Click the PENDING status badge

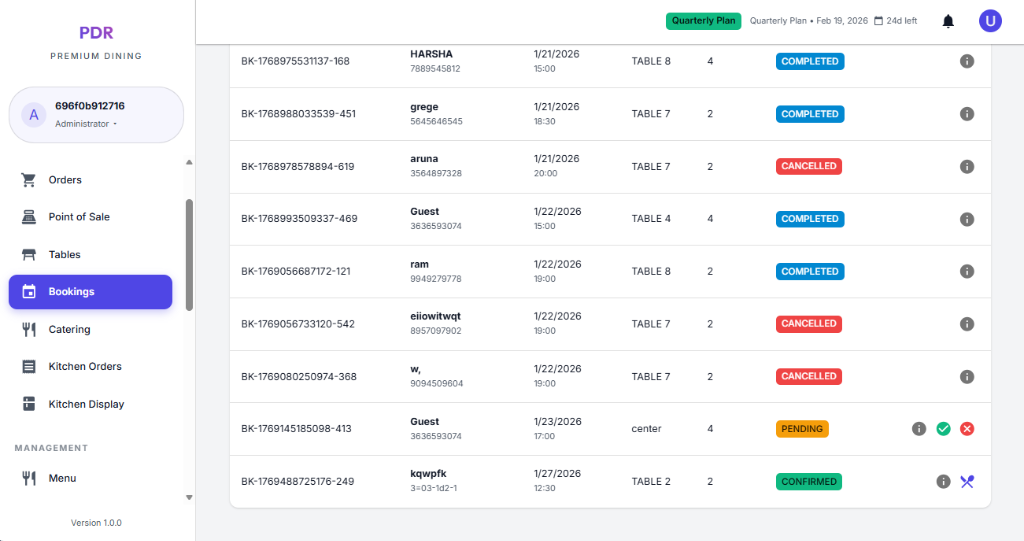(802, 429)
